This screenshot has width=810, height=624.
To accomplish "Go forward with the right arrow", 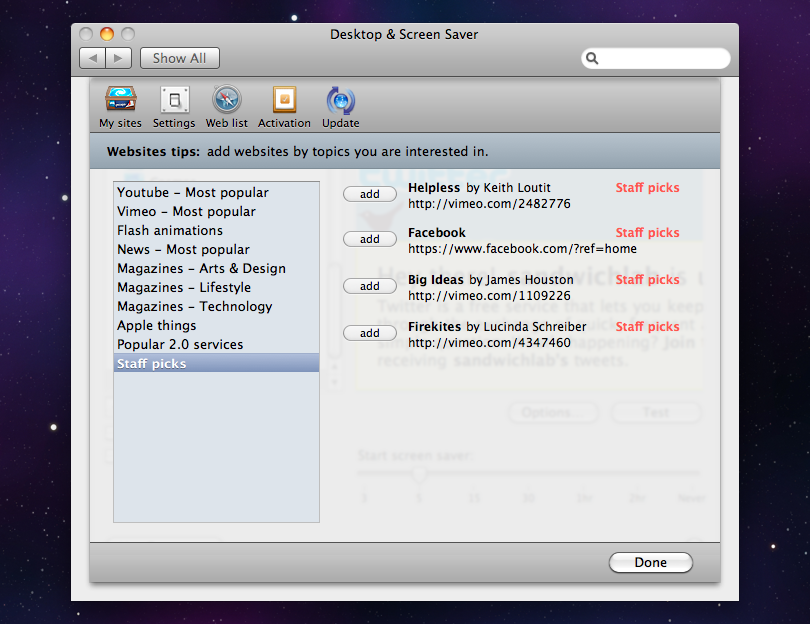I will click(x=118, y=59).
